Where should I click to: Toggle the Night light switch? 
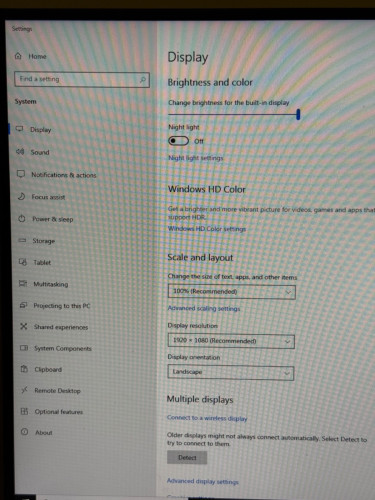(x=178, y=141)
